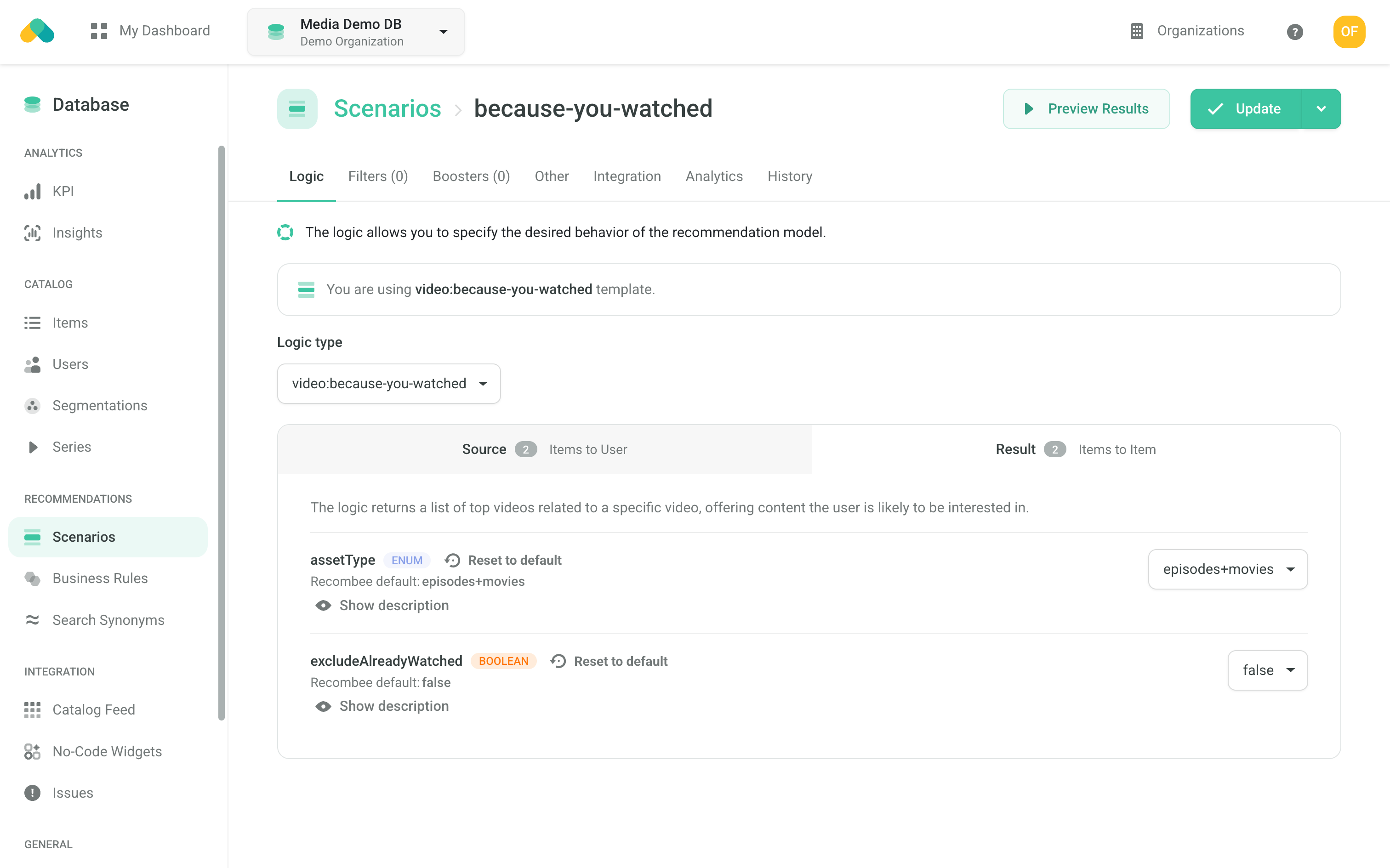Click the OF user avatar
1390x868 pixels.
[x=1349, y=32]
